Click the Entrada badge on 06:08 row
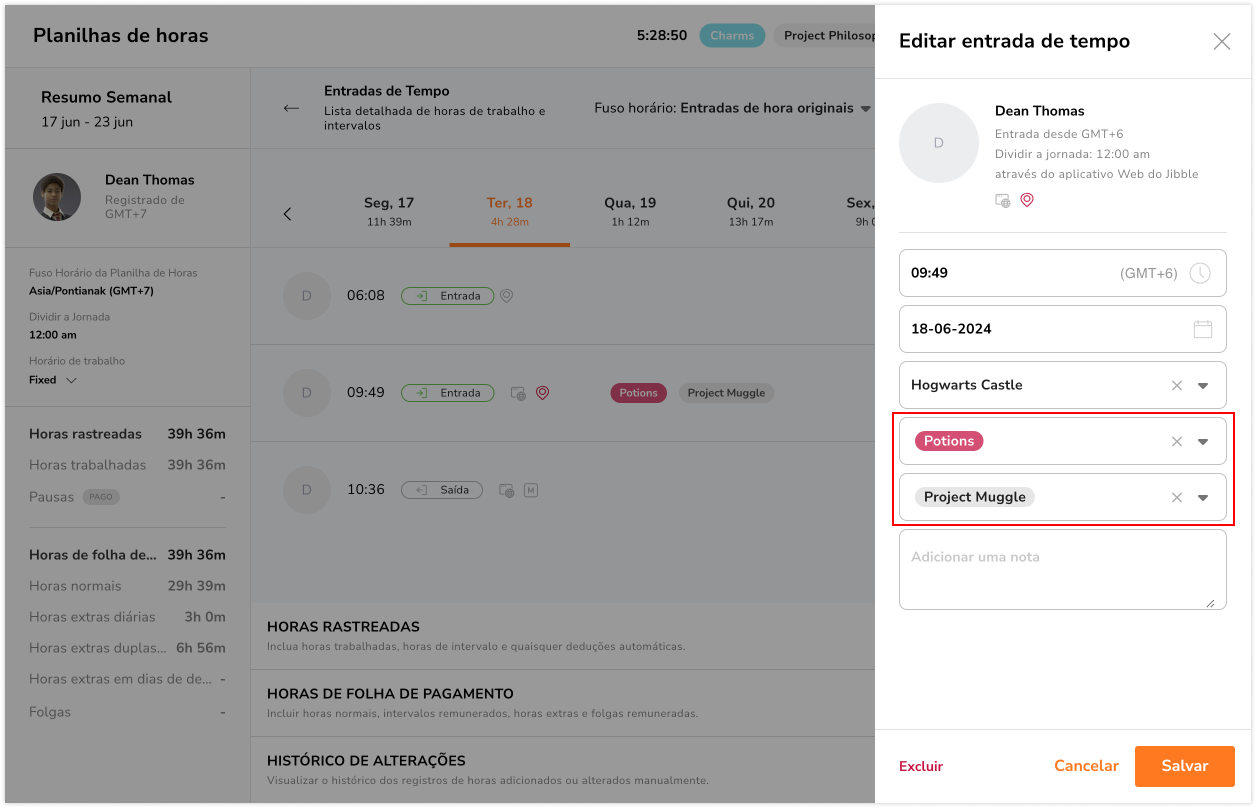This screenshot has width=1256, height=808. 447,296
